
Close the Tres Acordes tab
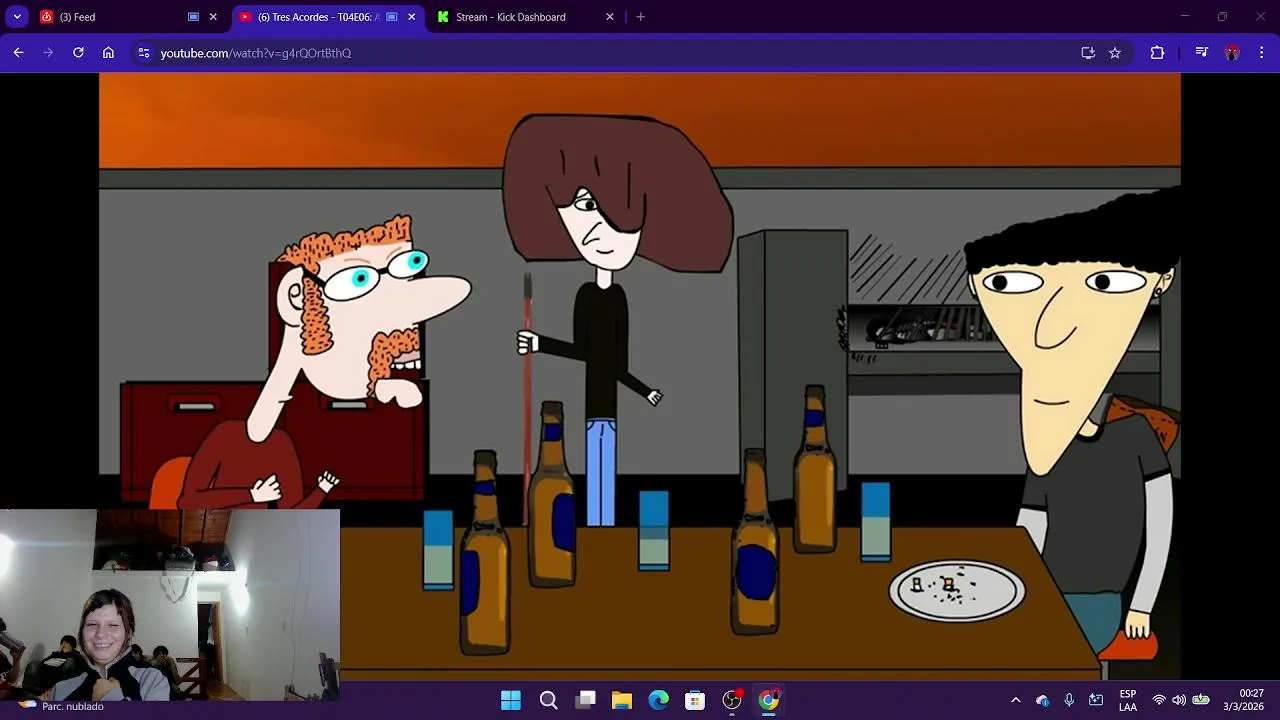411,17
